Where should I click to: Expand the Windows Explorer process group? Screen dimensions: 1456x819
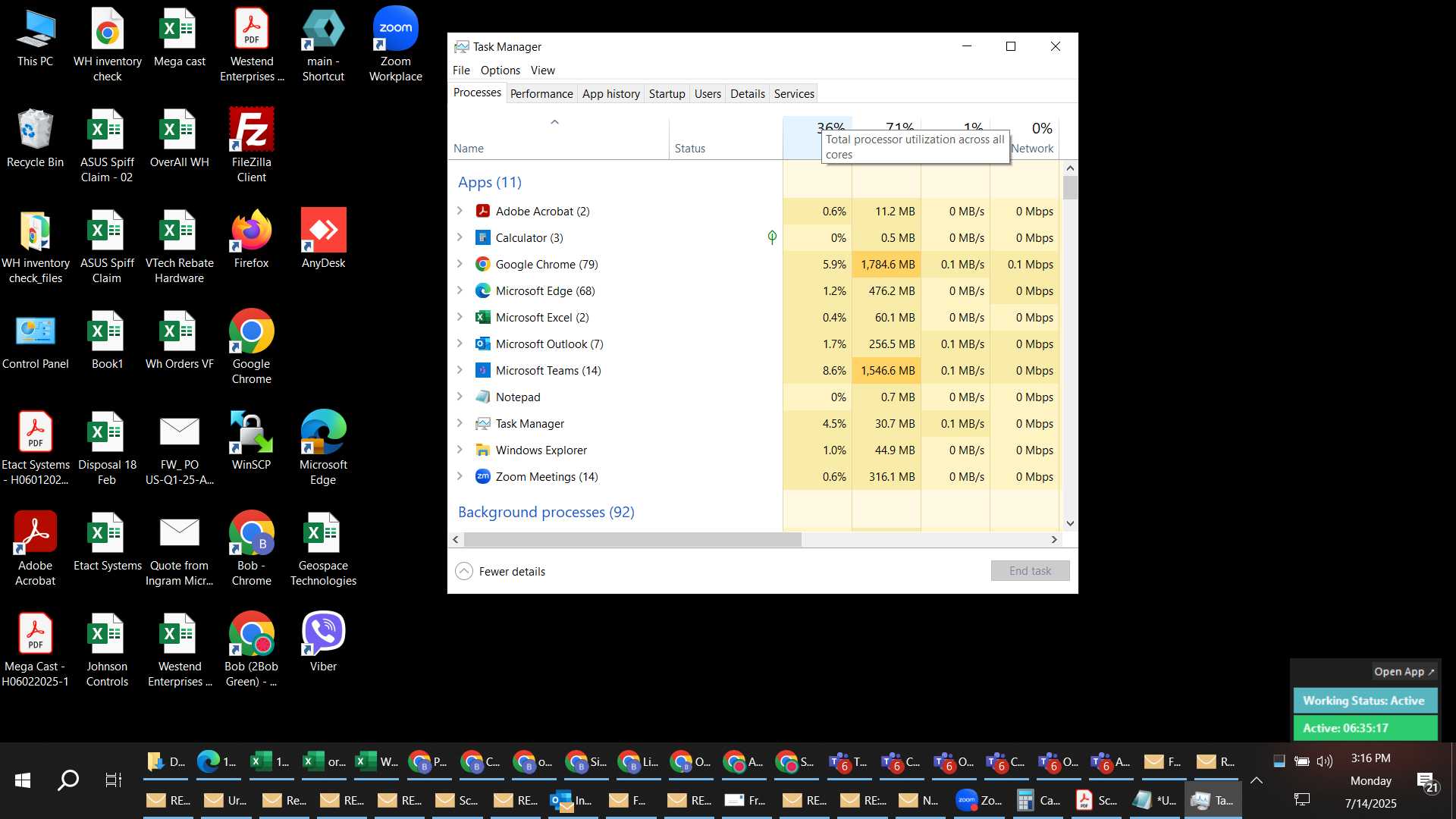point(460,449)
